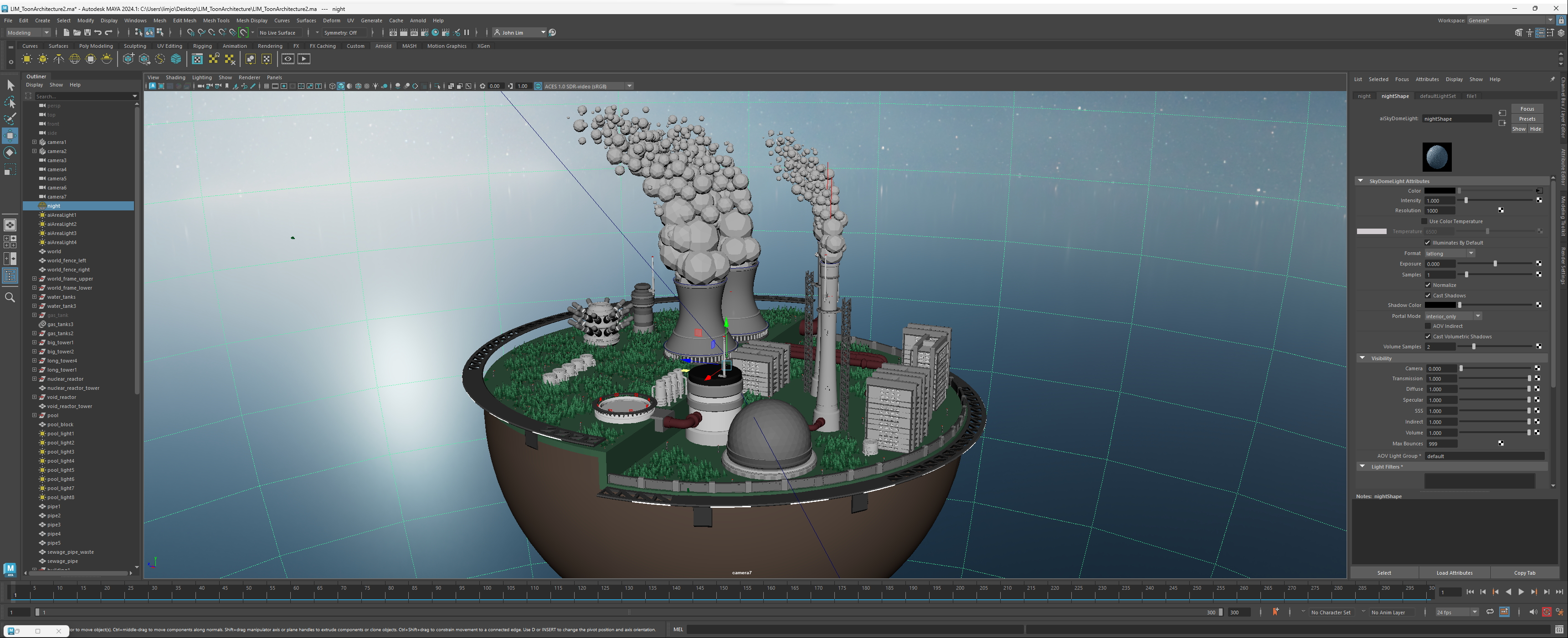Open the Portal Mode dropdown
Image resolution: width=1568 pixels, height=638 pixels.
click(1453, 316)
